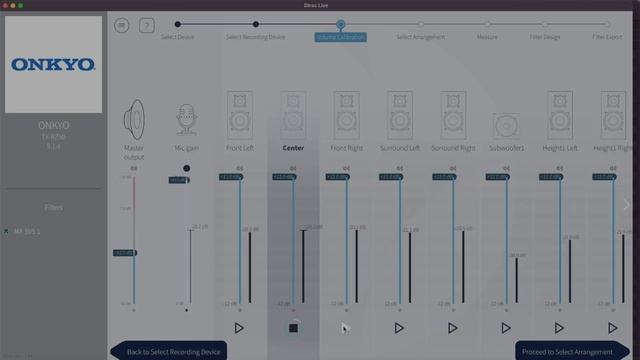
Task: Select the Mic gain microphone icon
Action: click(x=187, y=120)
